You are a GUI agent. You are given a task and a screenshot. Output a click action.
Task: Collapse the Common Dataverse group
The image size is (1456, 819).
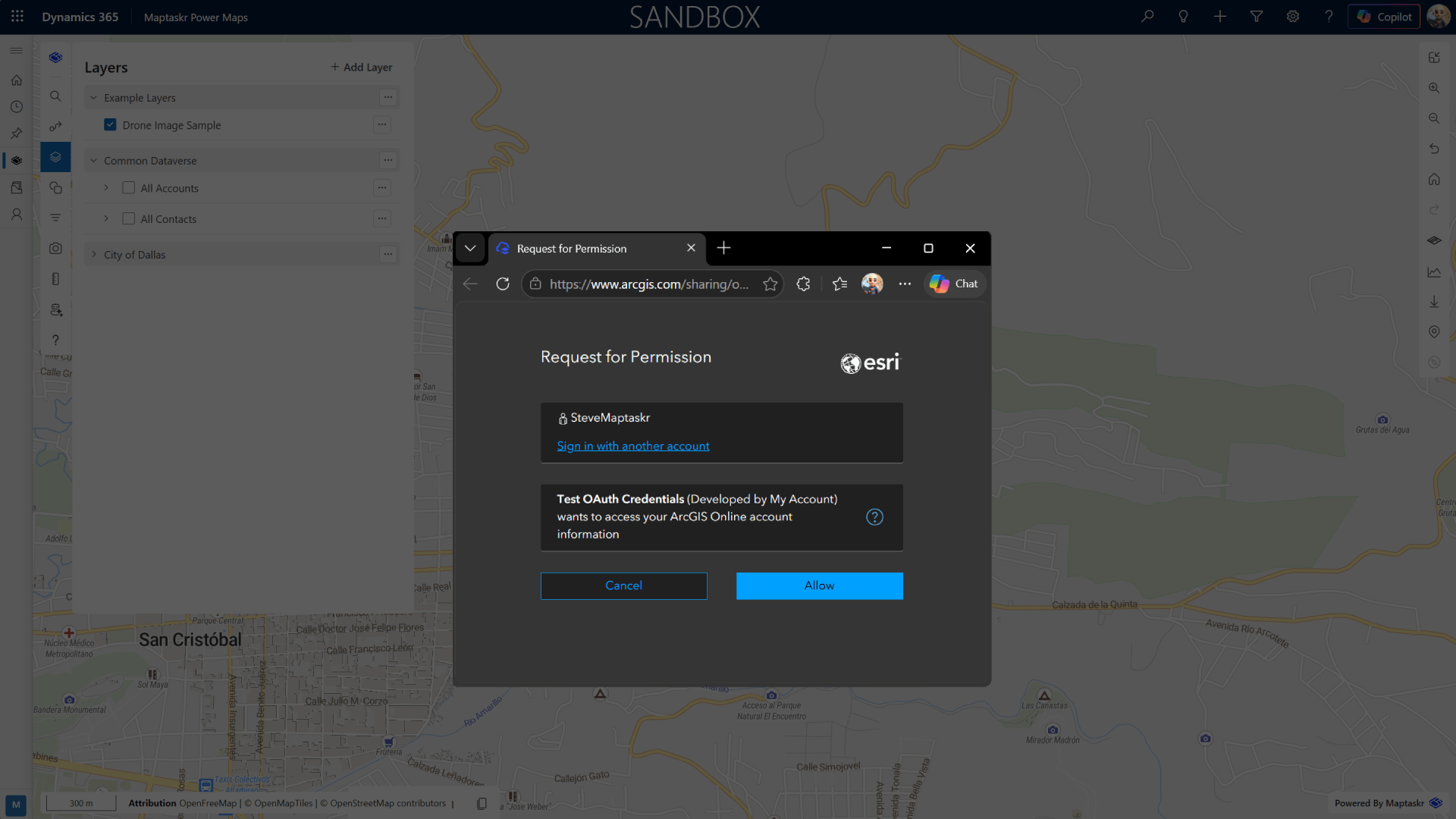tap(94, 161)
